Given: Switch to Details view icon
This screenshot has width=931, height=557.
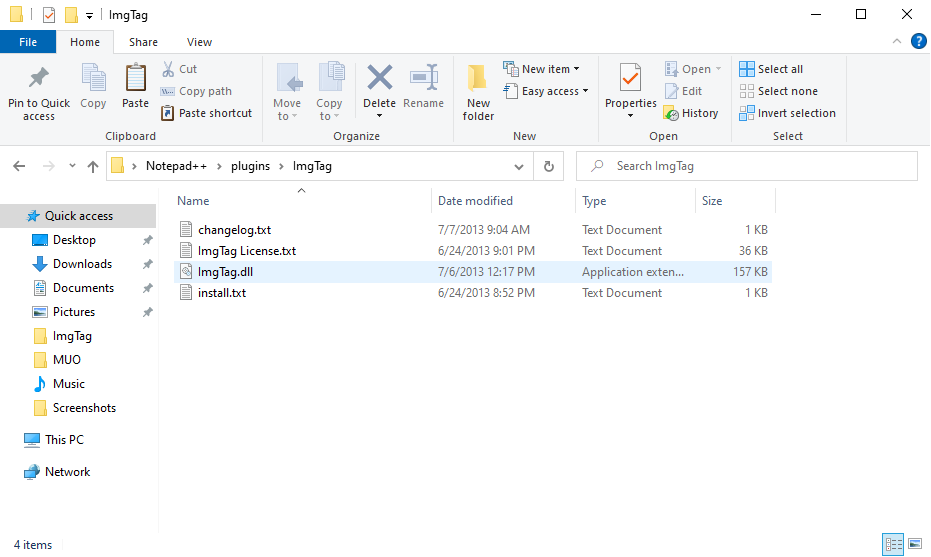Looking at the screenshot, I should click(893, 544).
